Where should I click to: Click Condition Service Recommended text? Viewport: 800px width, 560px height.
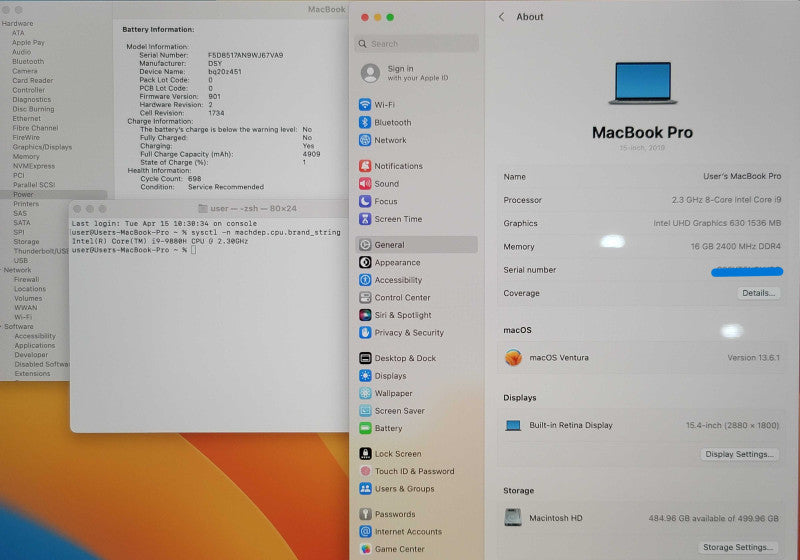click(x=226, y=187)
